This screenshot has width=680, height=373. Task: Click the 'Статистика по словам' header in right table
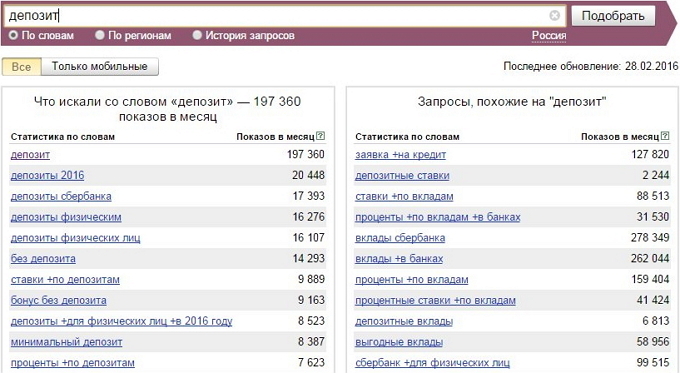coord(407,137)
